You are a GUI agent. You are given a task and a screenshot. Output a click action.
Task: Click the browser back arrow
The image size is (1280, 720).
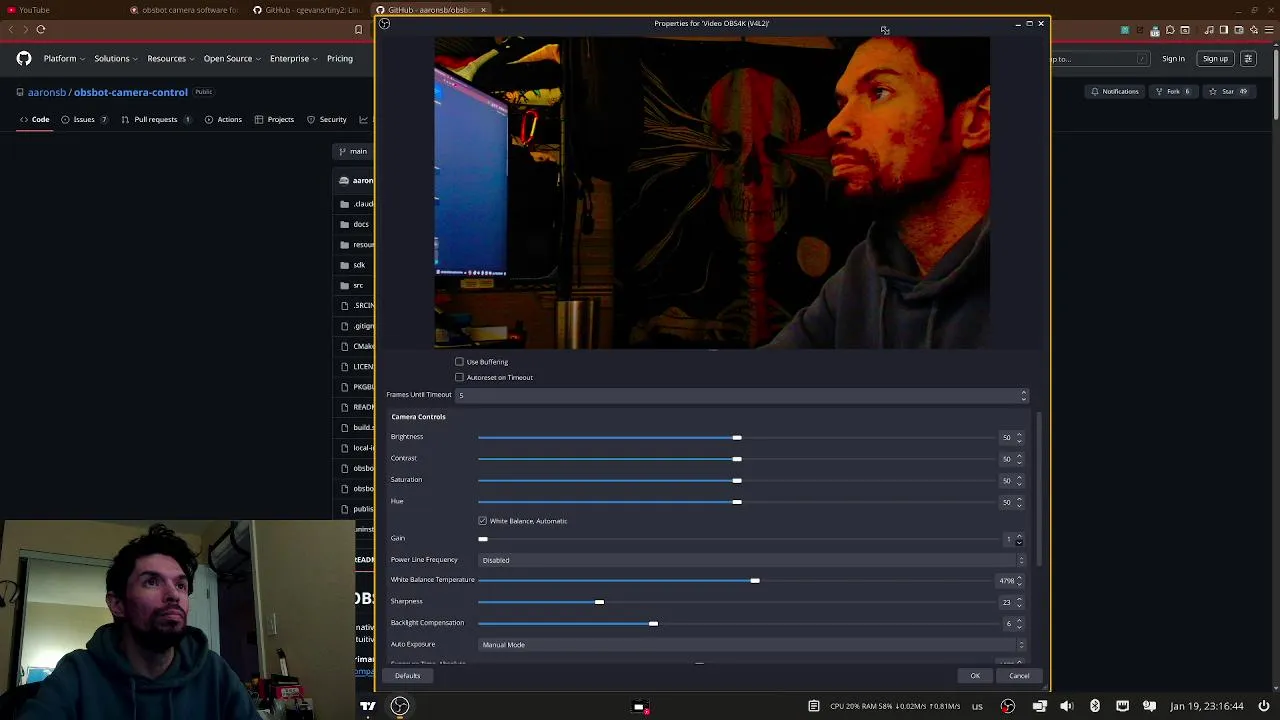(12, 30)
